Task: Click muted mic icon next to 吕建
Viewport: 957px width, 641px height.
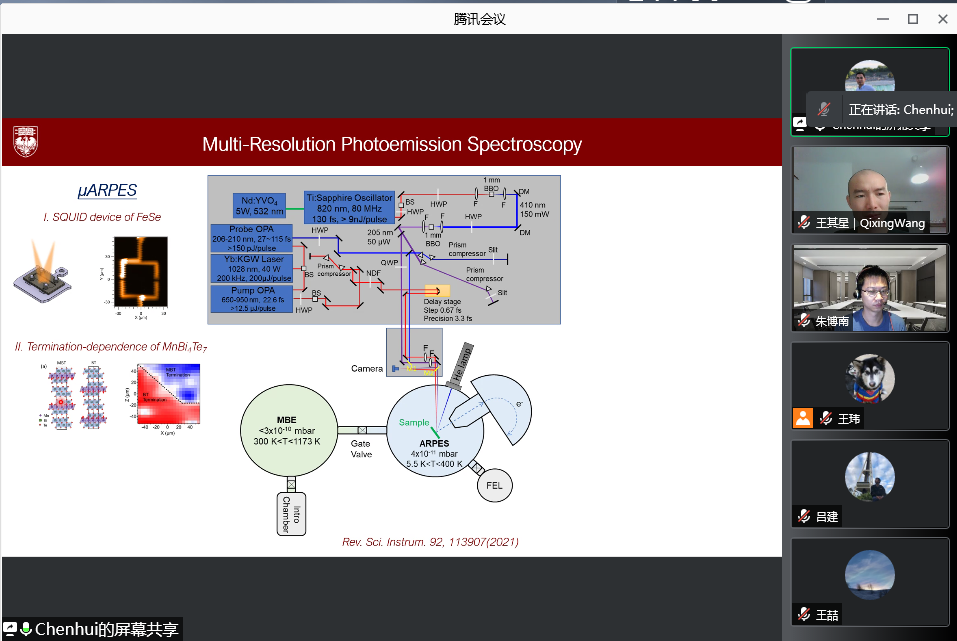Action: (x=804, y=516)
